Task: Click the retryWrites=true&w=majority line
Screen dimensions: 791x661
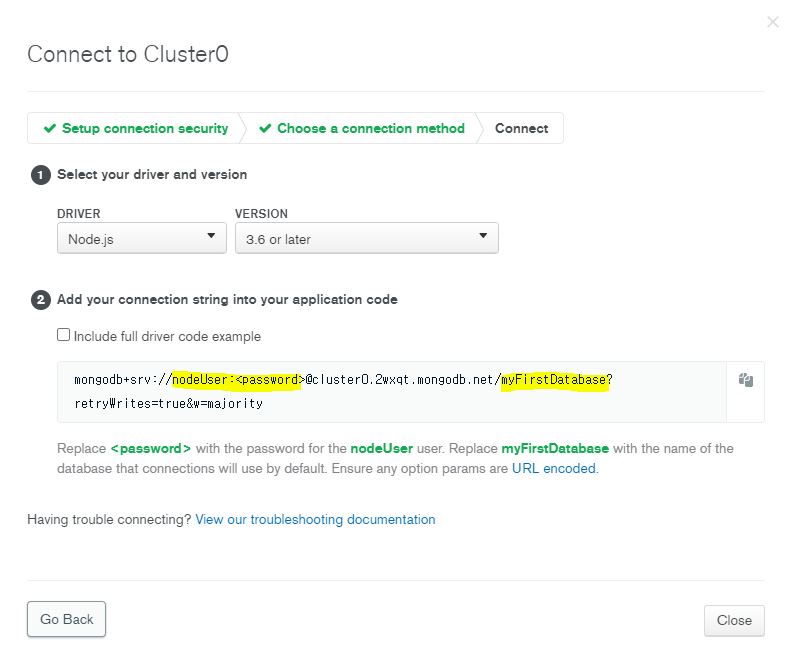Action: (168, 404)
